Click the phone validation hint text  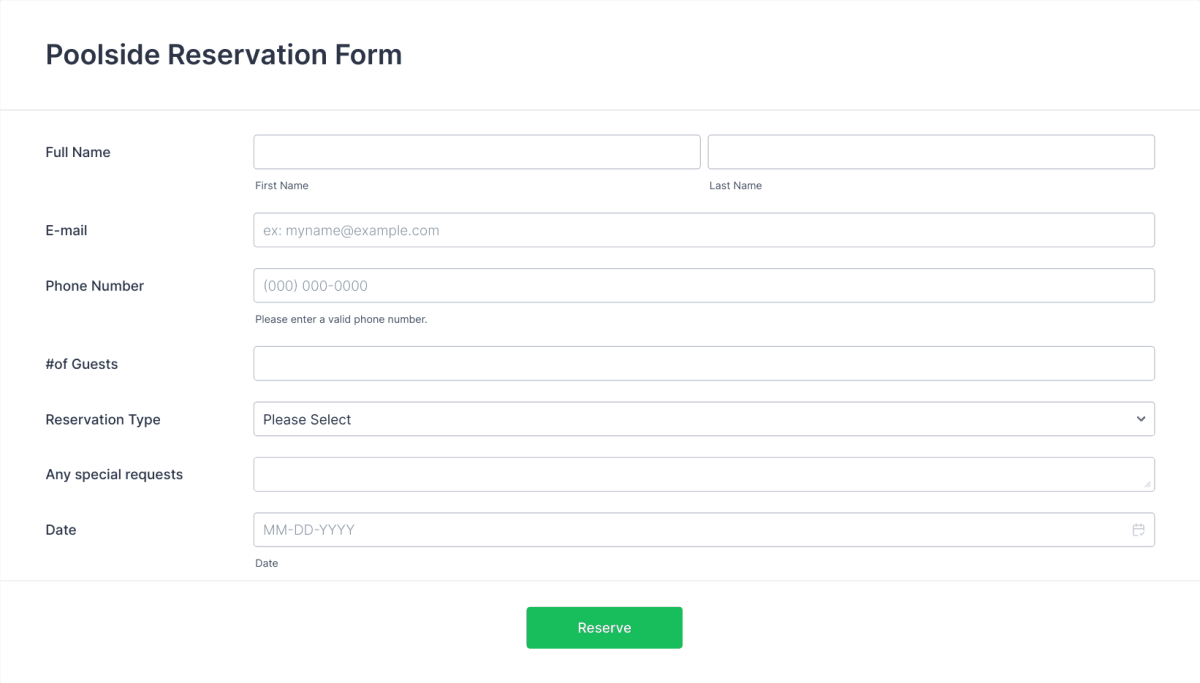click(341, 319)
